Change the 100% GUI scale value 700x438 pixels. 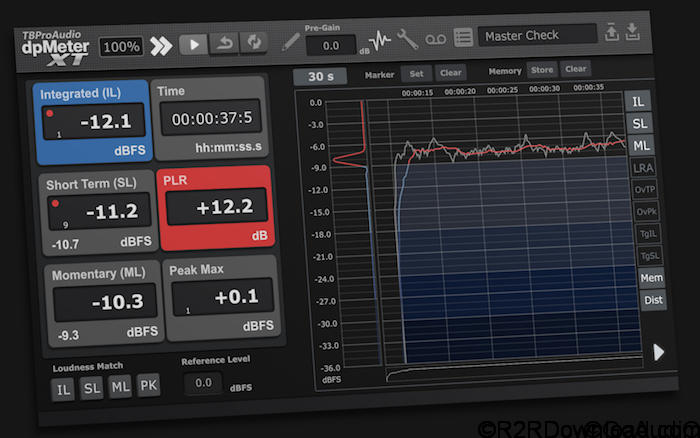click(121, 47)
